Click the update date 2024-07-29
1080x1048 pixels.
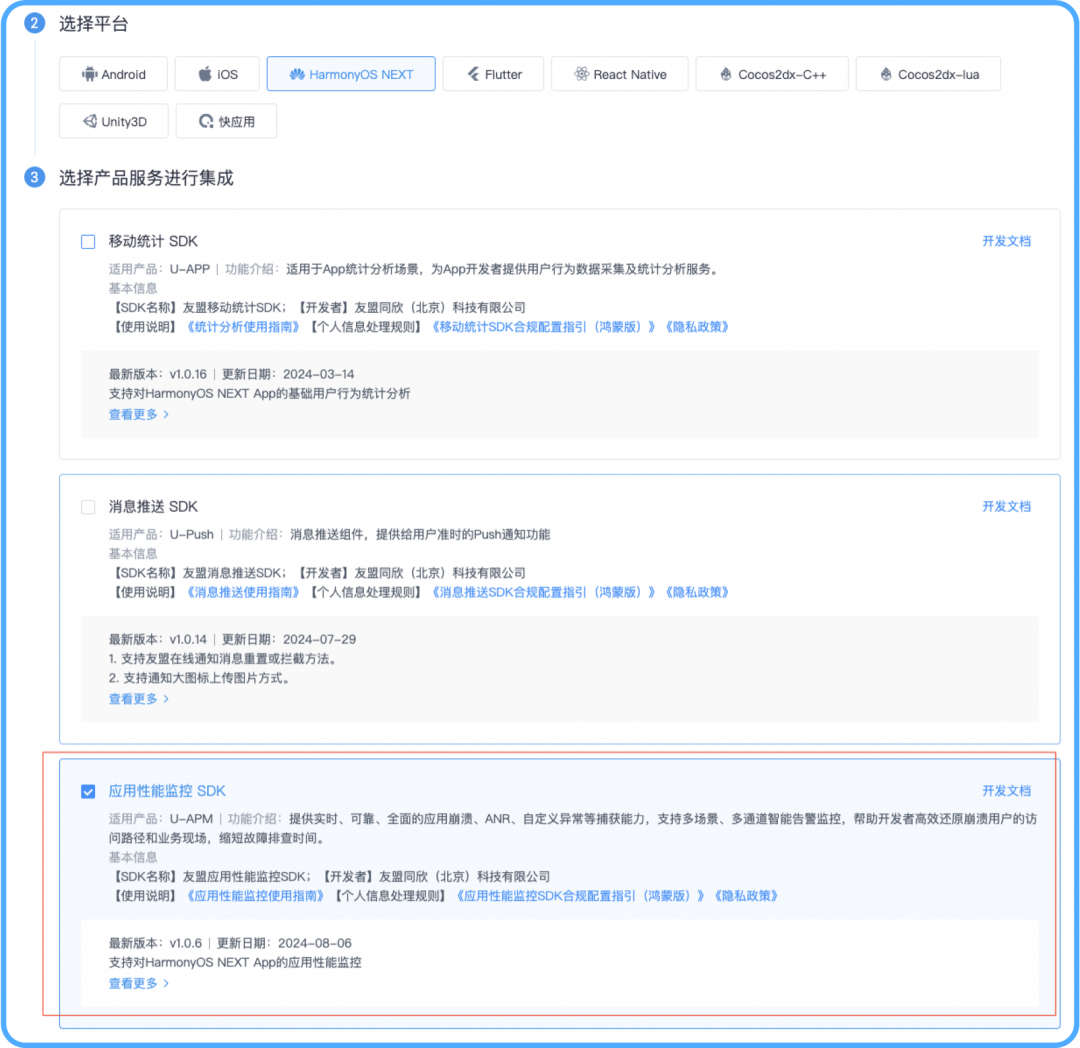[320, 640]
